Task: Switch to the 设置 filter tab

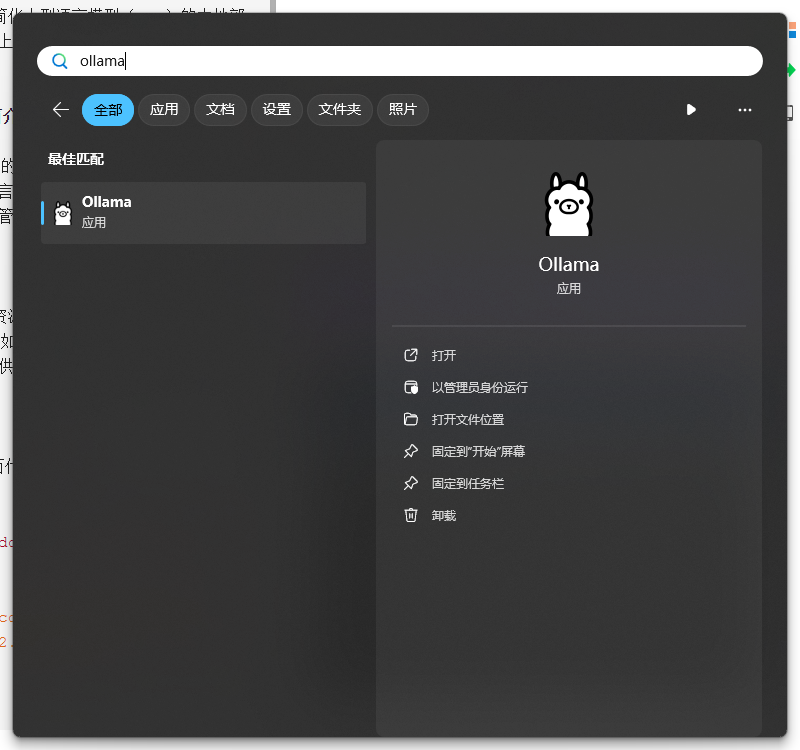Action: click(277, 110)
